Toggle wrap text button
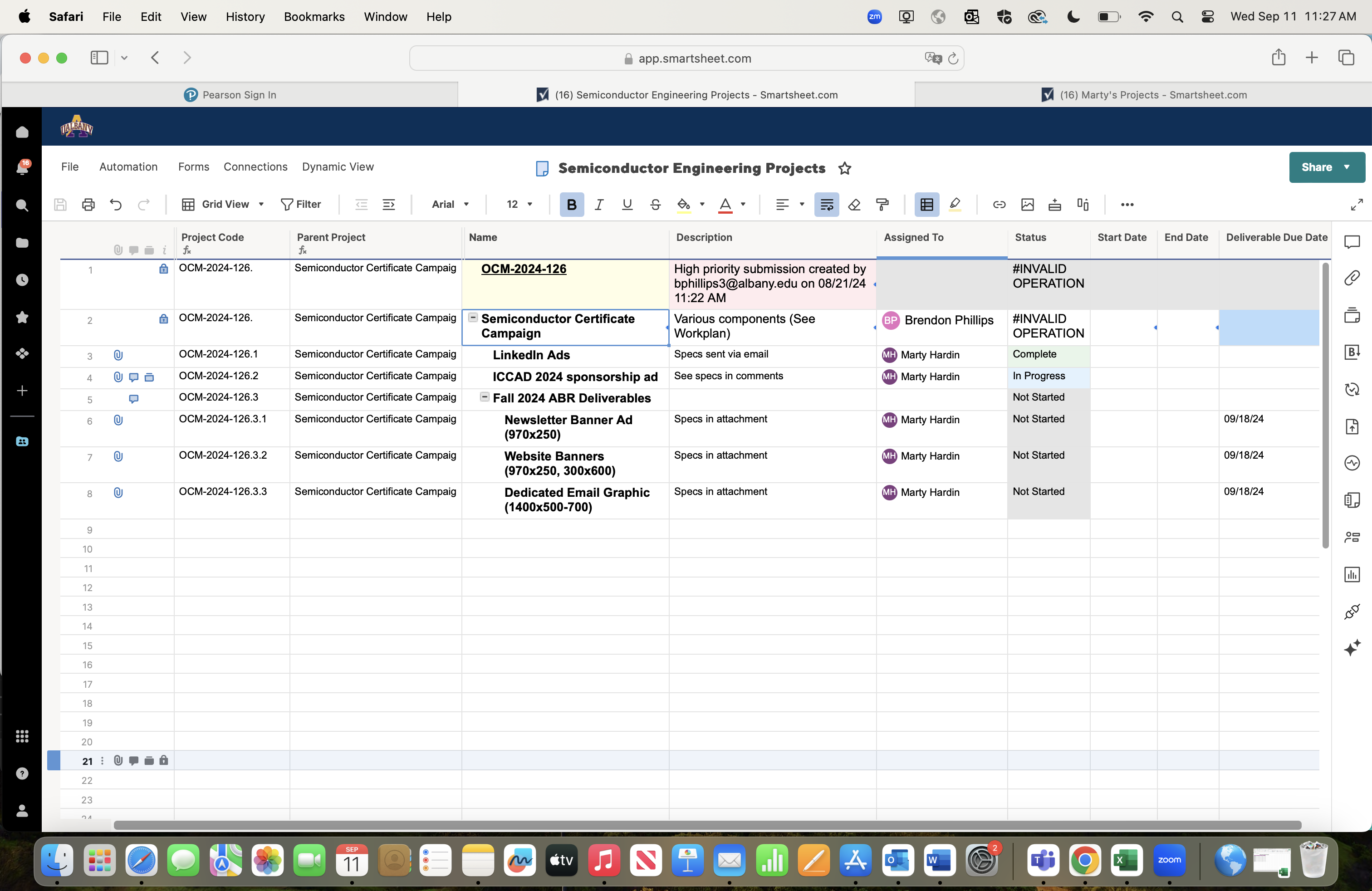The image size is (1372, 891). point(827,205)
